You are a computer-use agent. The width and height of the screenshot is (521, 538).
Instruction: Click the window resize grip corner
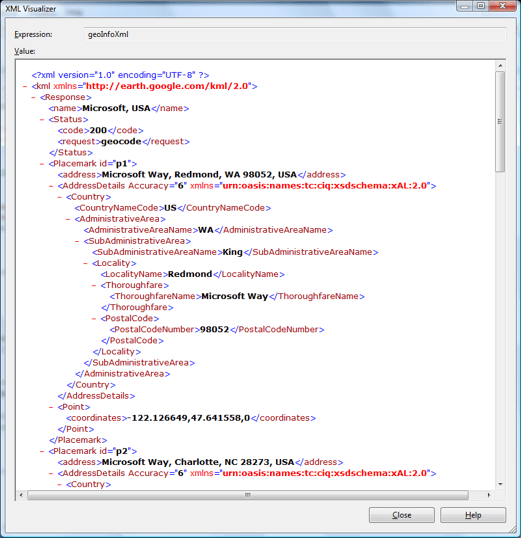(x=512, y=529)
